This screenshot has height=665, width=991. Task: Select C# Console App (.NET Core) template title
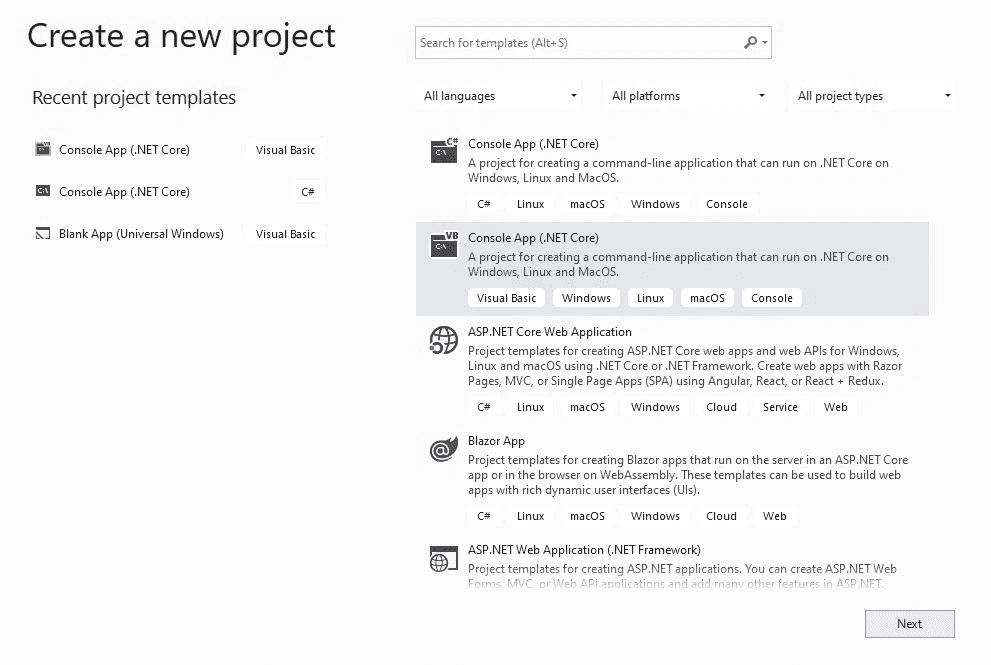[x=533, y=144]
